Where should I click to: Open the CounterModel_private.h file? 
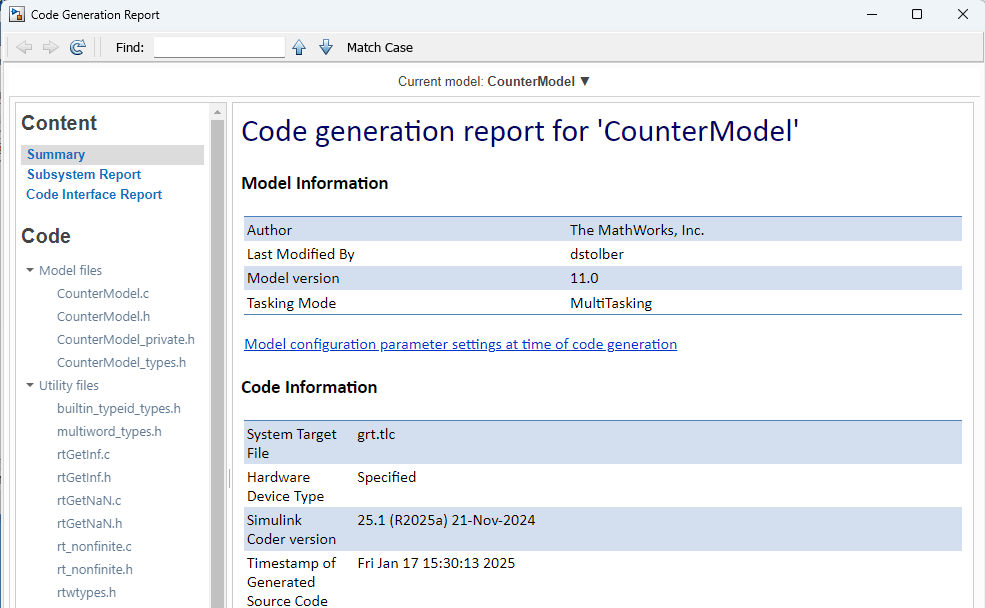(126, 339)
